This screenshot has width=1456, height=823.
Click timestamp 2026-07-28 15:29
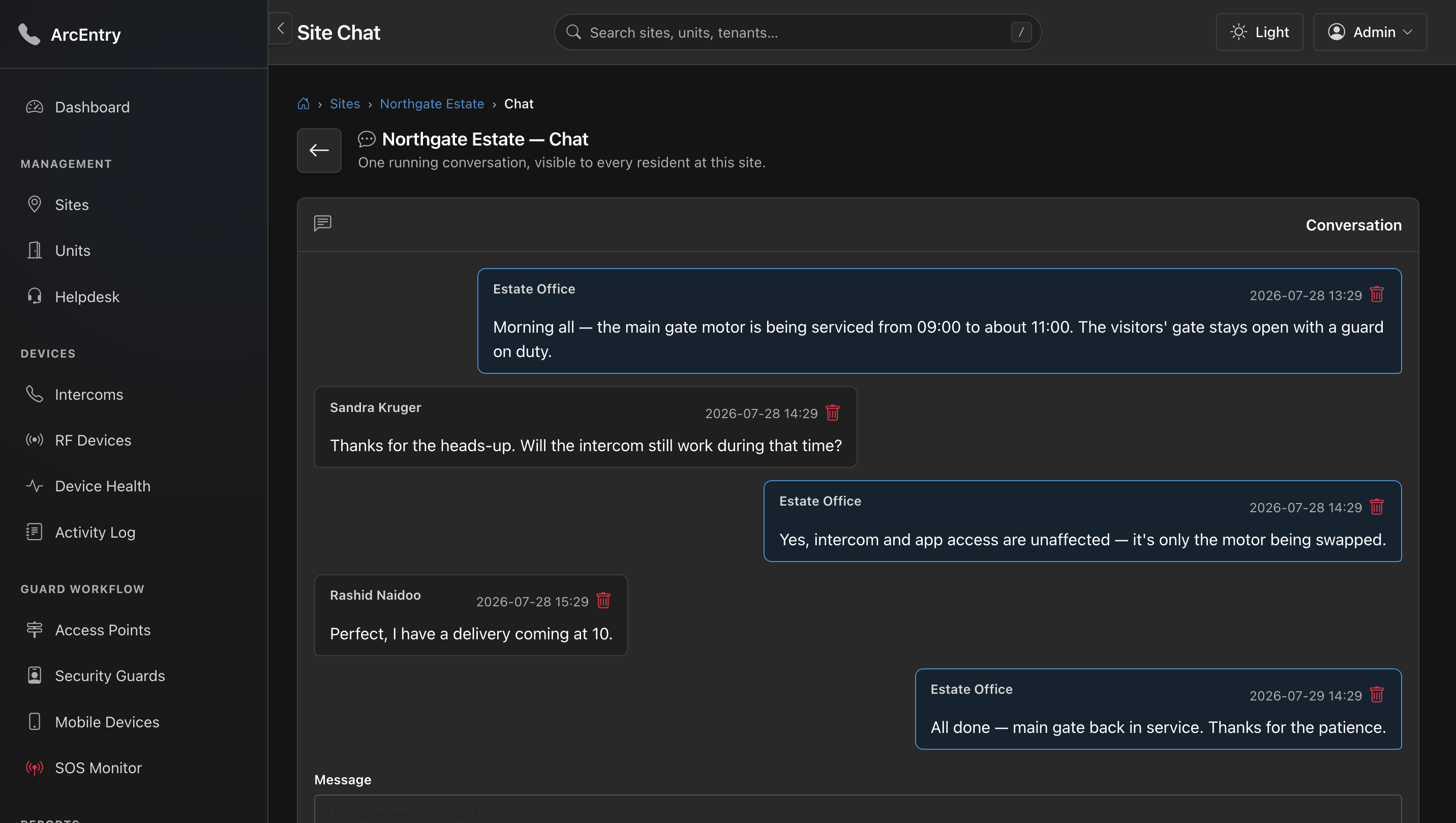click(532, 601)
